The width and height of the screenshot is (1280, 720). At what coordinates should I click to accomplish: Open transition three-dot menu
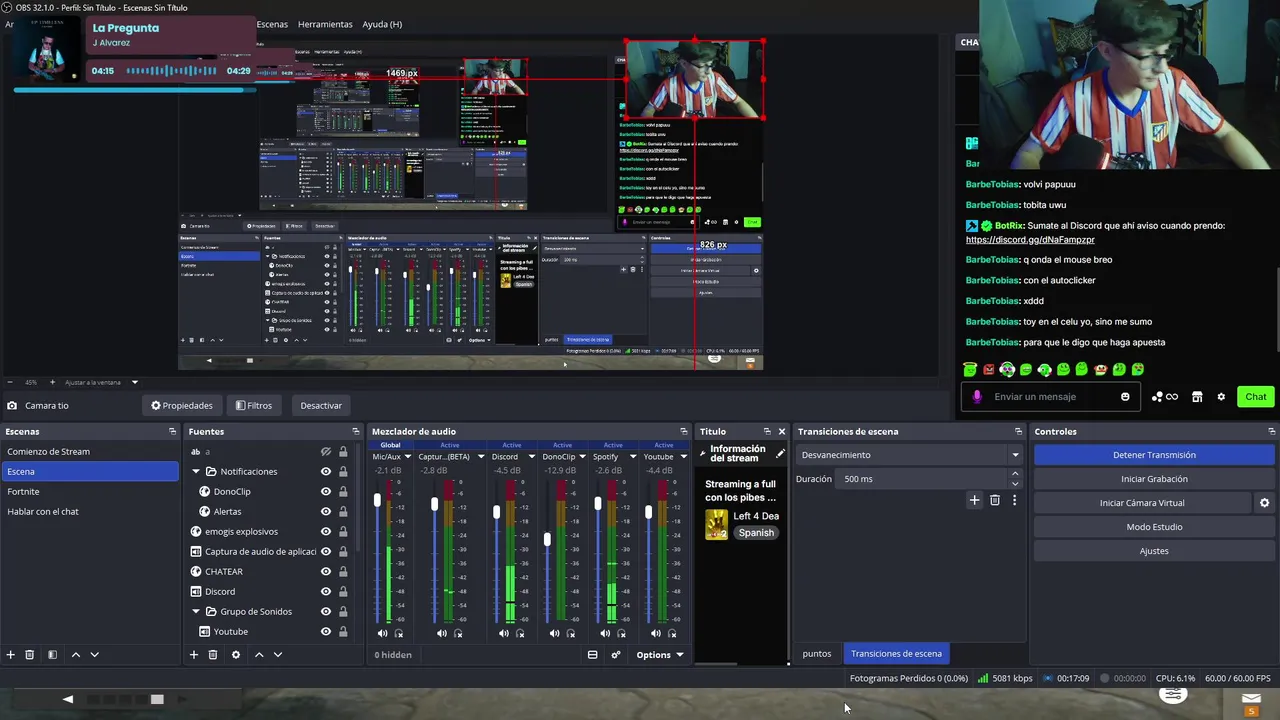[x=1014, y=500]
